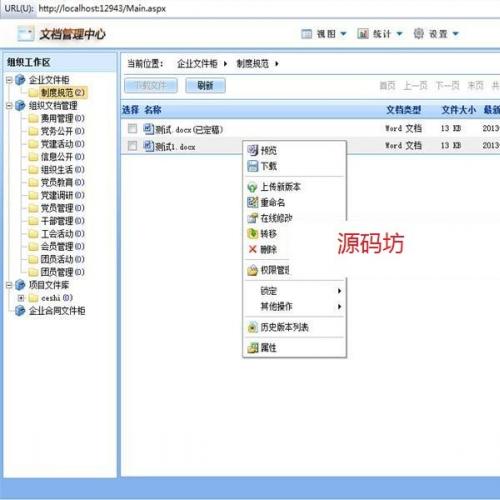Click the 在线修改 online edit icon
The image size is (500, 500).
click(x=253, y=218)
